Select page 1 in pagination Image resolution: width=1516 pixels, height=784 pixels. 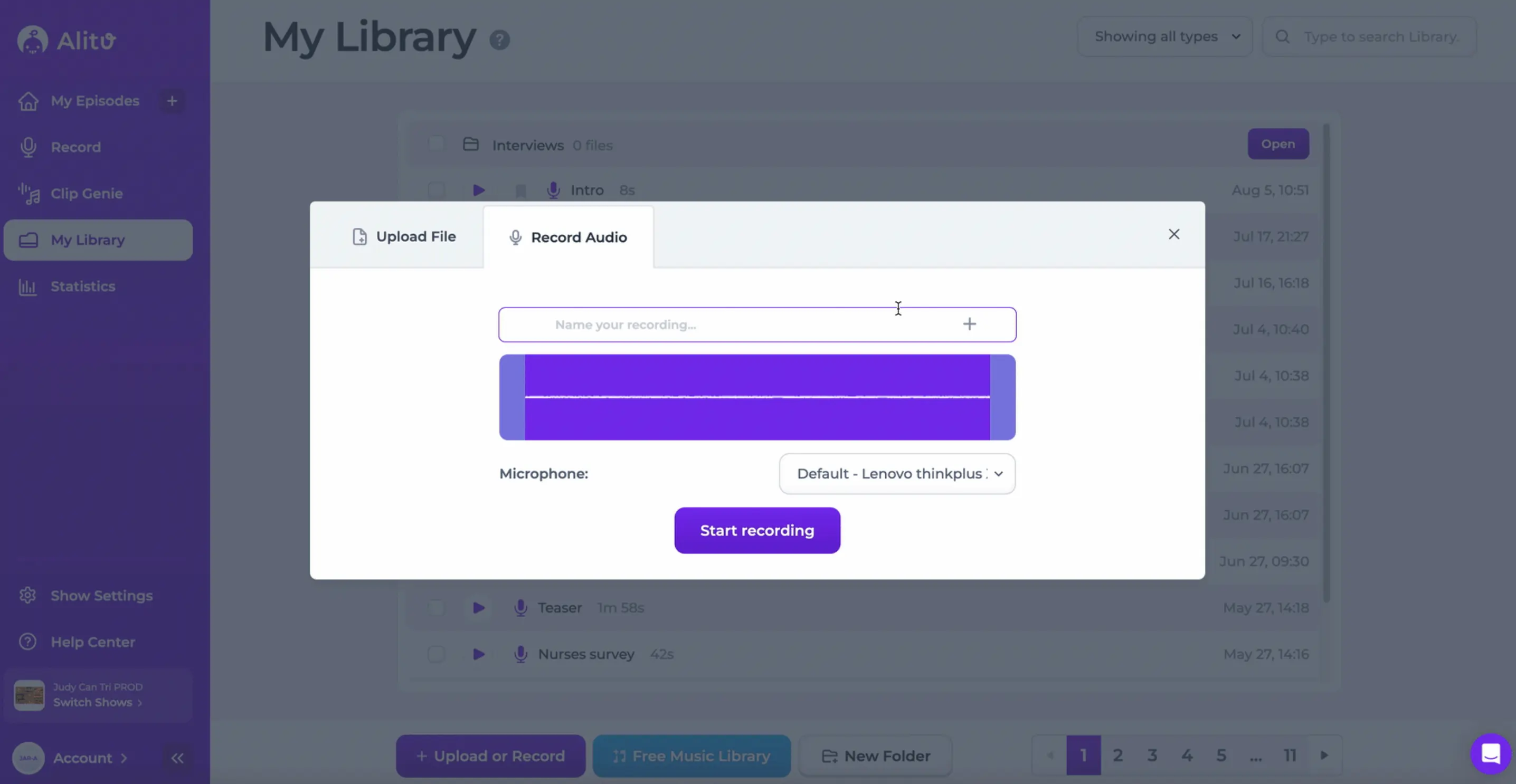pyautogui.click(x=1084, y=755)
